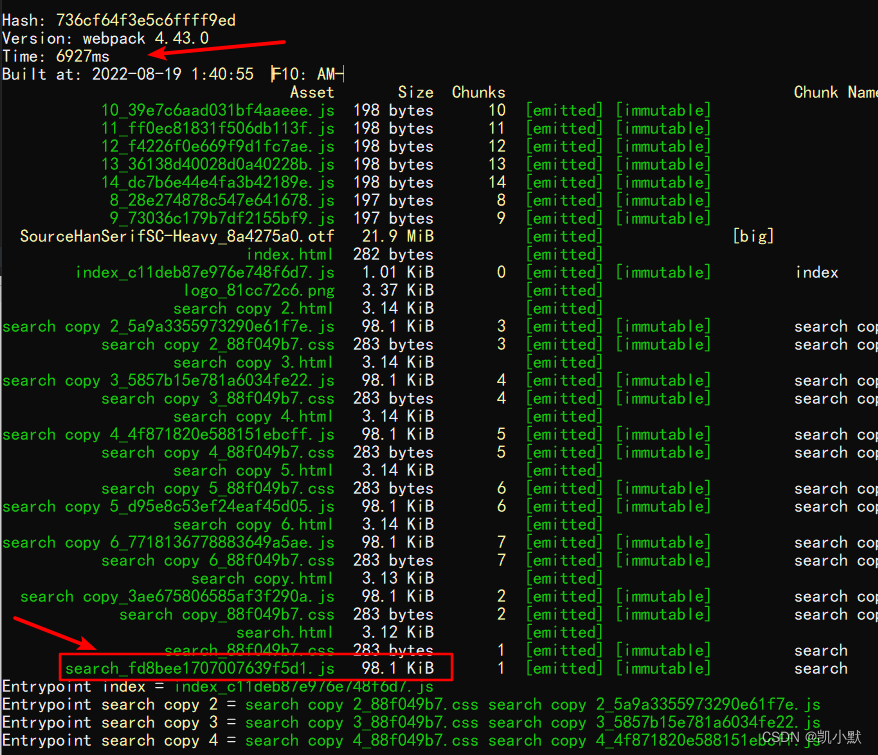Image resolution: width=878 pixels, height=755 pixels.
Task: Click the Entrypoint search copy 4 line
Action: point(411,740)
